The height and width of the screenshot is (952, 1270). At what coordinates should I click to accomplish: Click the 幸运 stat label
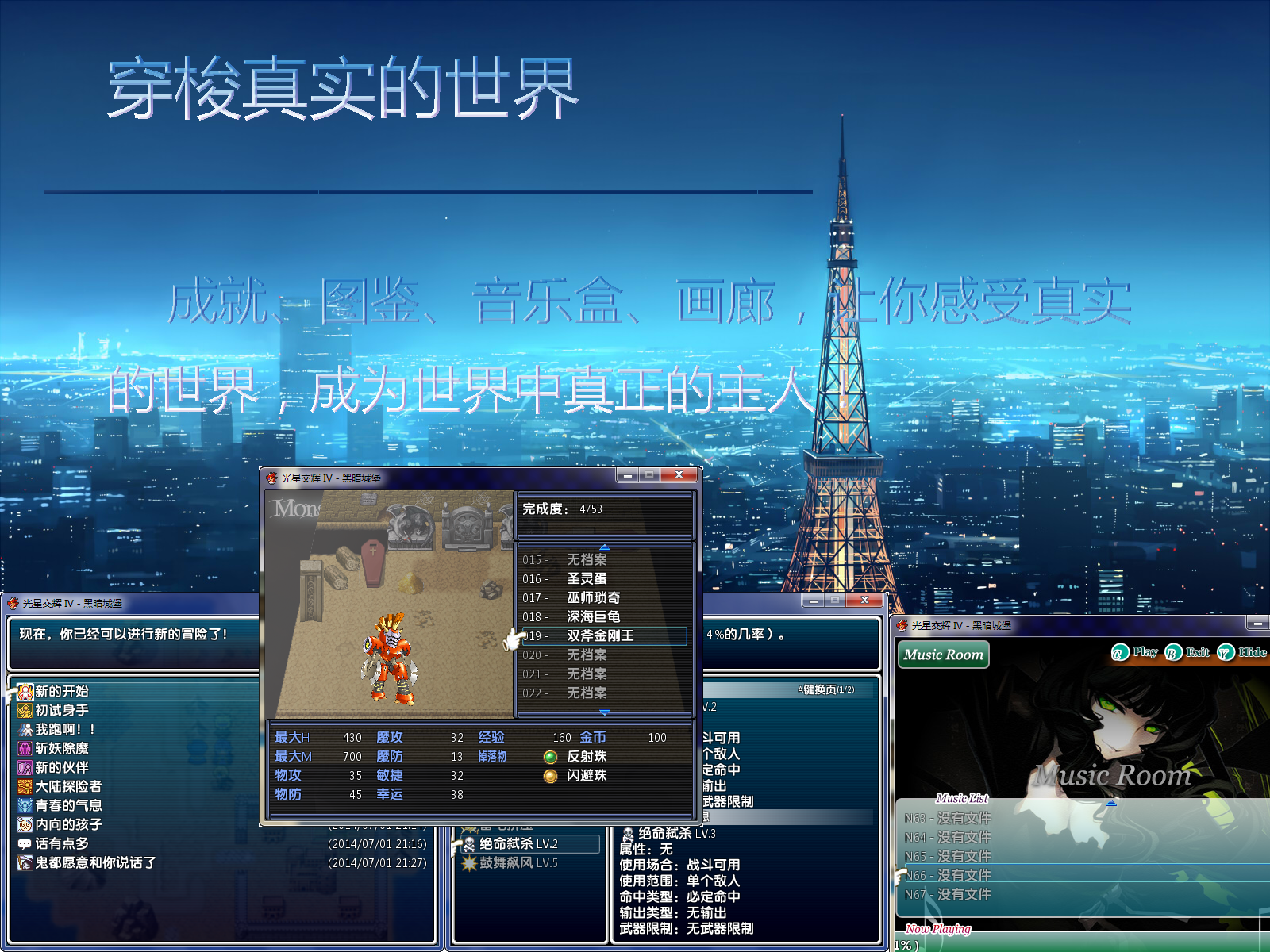point(390,795)
